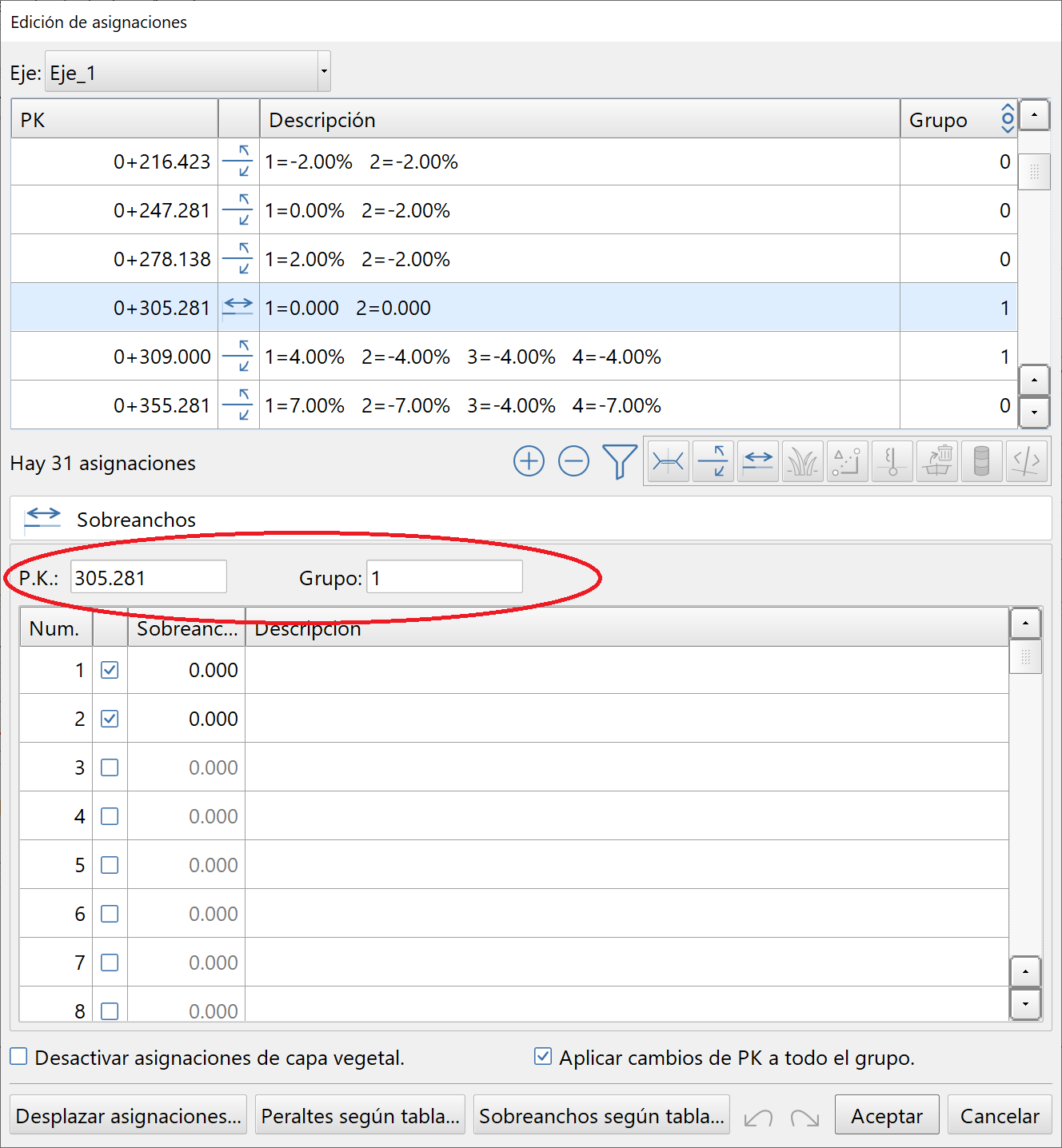Click the remove assignment minus icon

coord(573,461)
